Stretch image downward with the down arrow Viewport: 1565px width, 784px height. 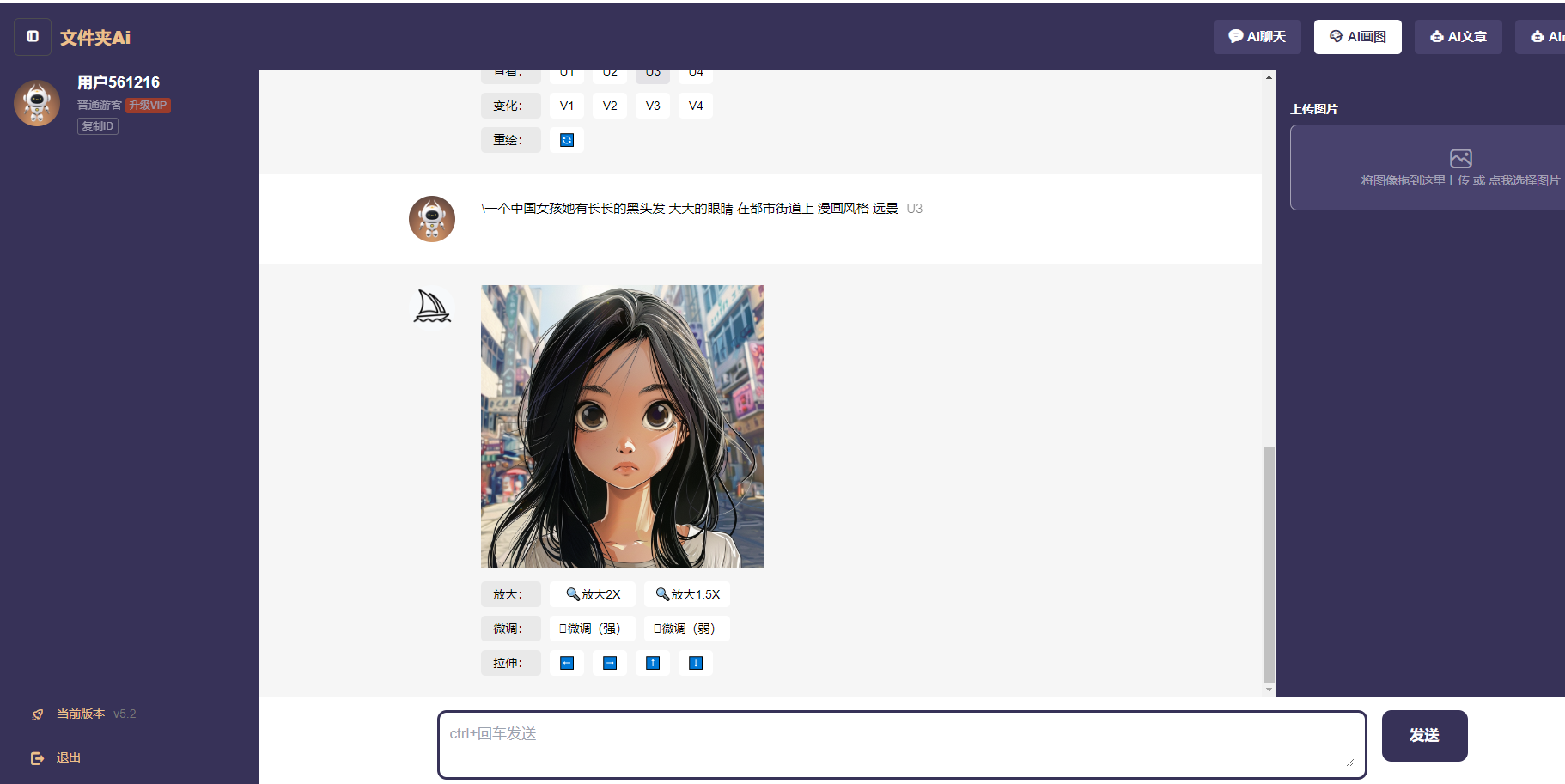[696, 663]
